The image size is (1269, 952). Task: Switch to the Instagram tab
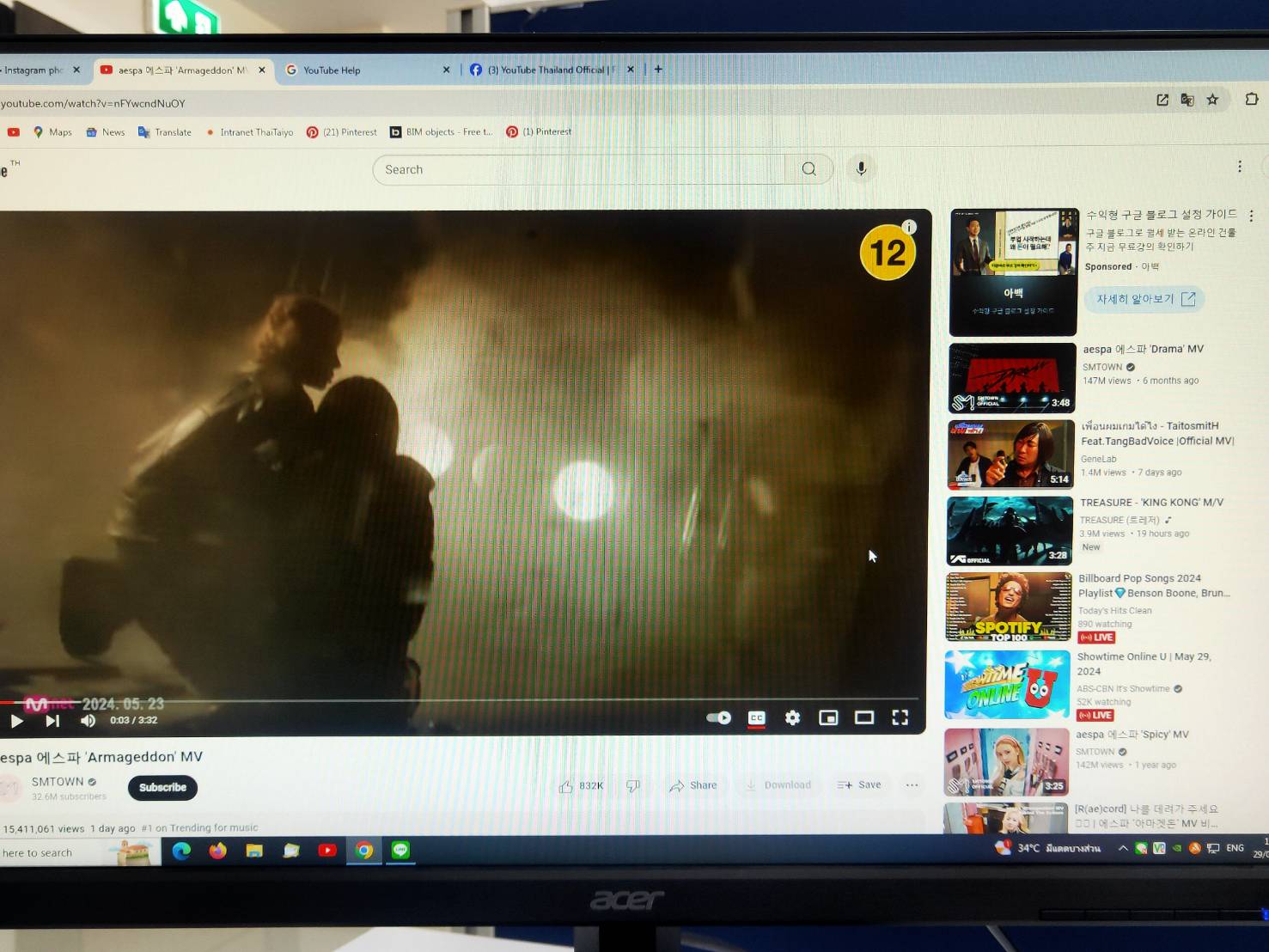click(34, 70)
